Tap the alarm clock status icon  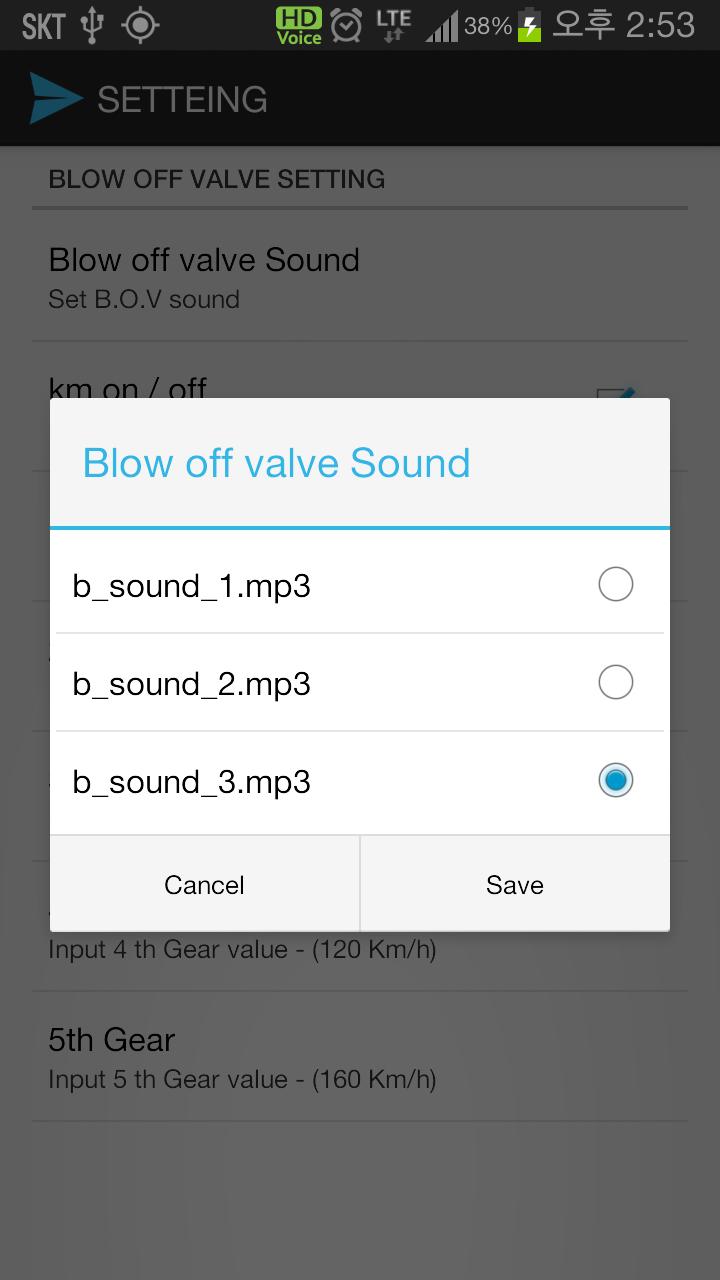pos(346,25)
